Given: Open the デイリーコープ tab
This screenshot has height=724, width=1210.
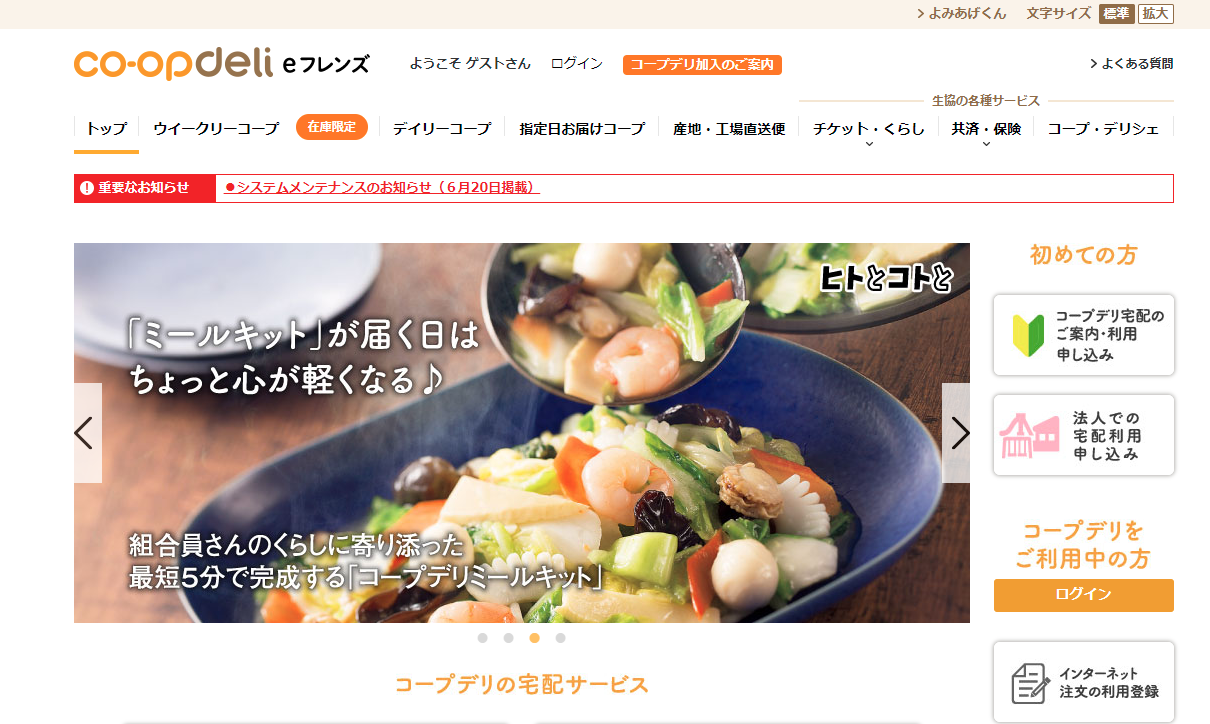Looking at the screenshot, I should click(442, 128).
